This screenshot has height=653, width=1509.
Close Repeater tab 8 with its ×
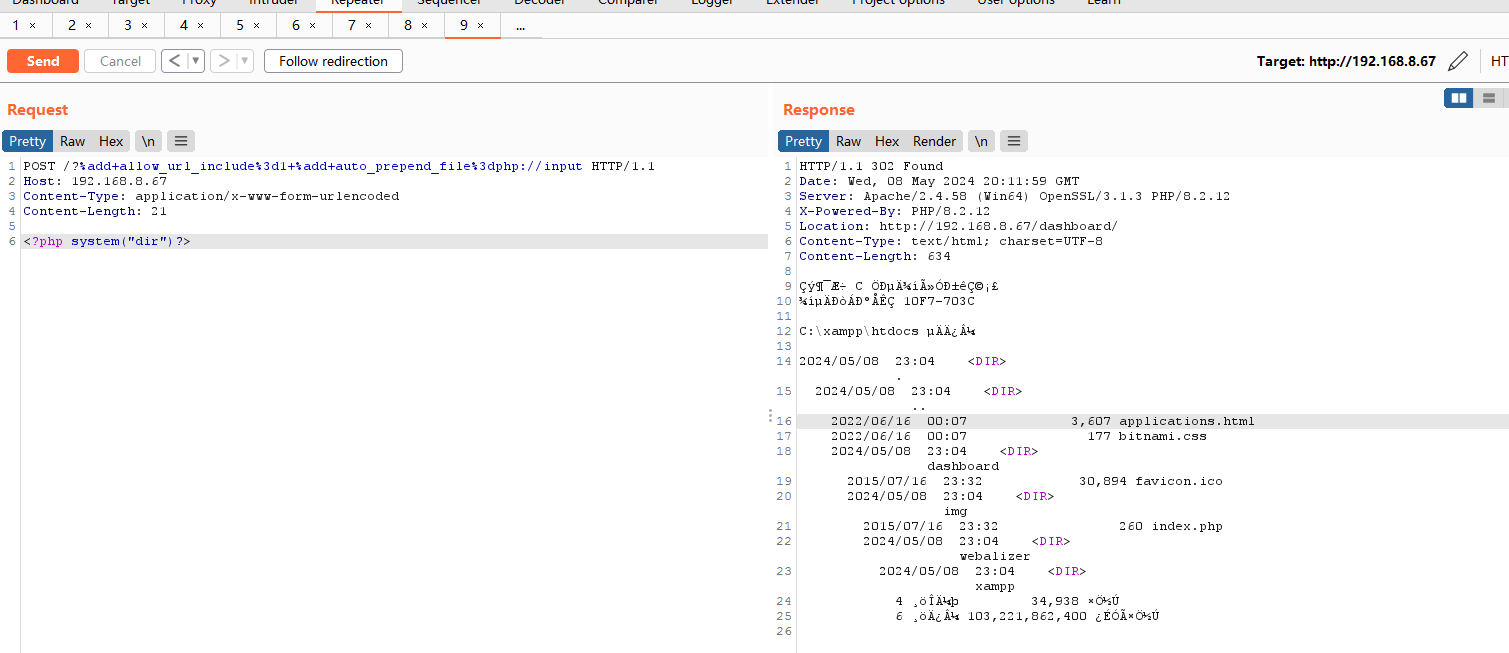425,25
